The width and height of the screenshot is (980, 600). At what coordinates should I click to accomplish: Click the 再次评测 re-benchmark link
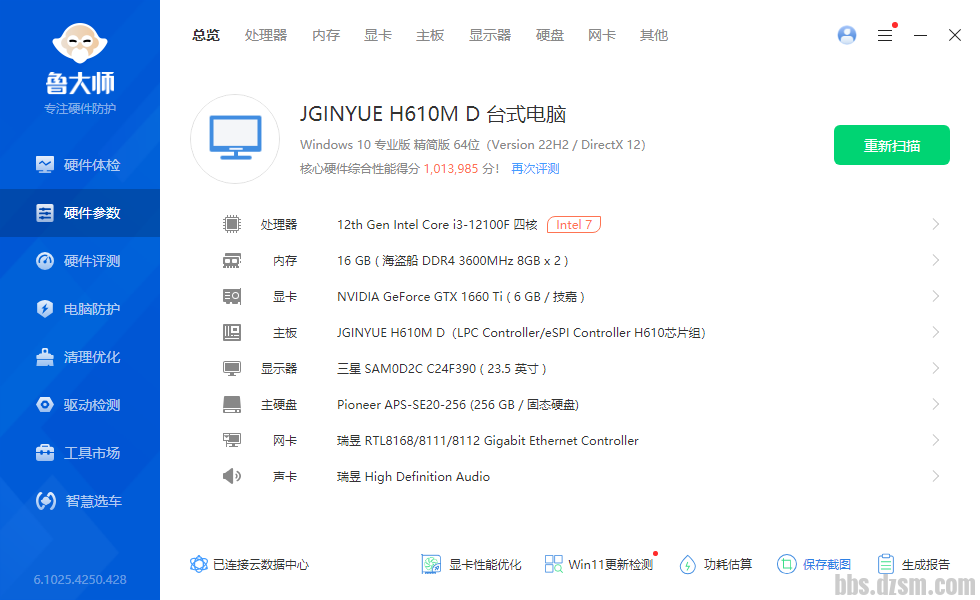point(535,169)
